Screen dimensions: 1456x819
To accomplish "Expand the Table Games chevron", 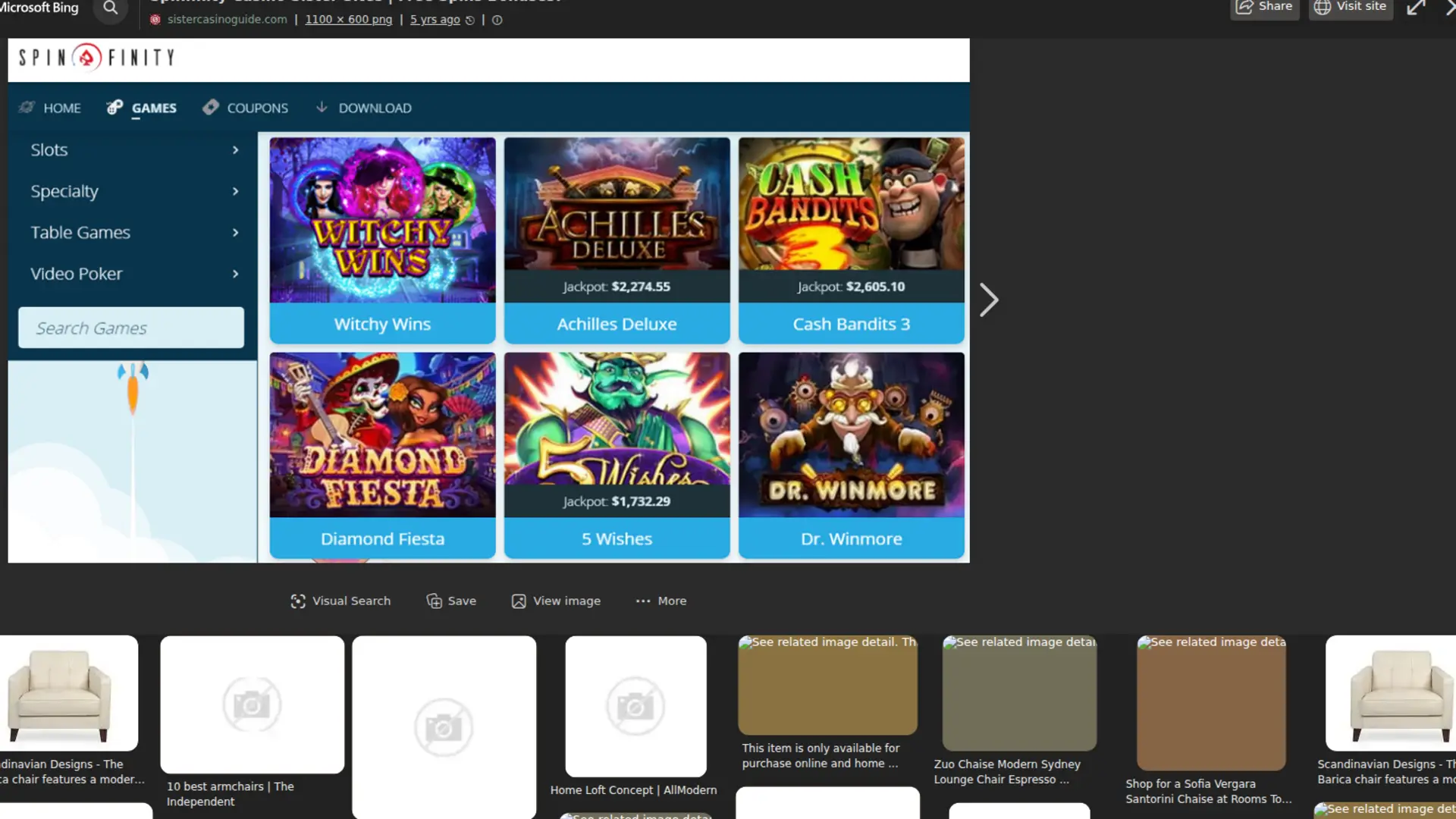I will (x=236, y=232).
